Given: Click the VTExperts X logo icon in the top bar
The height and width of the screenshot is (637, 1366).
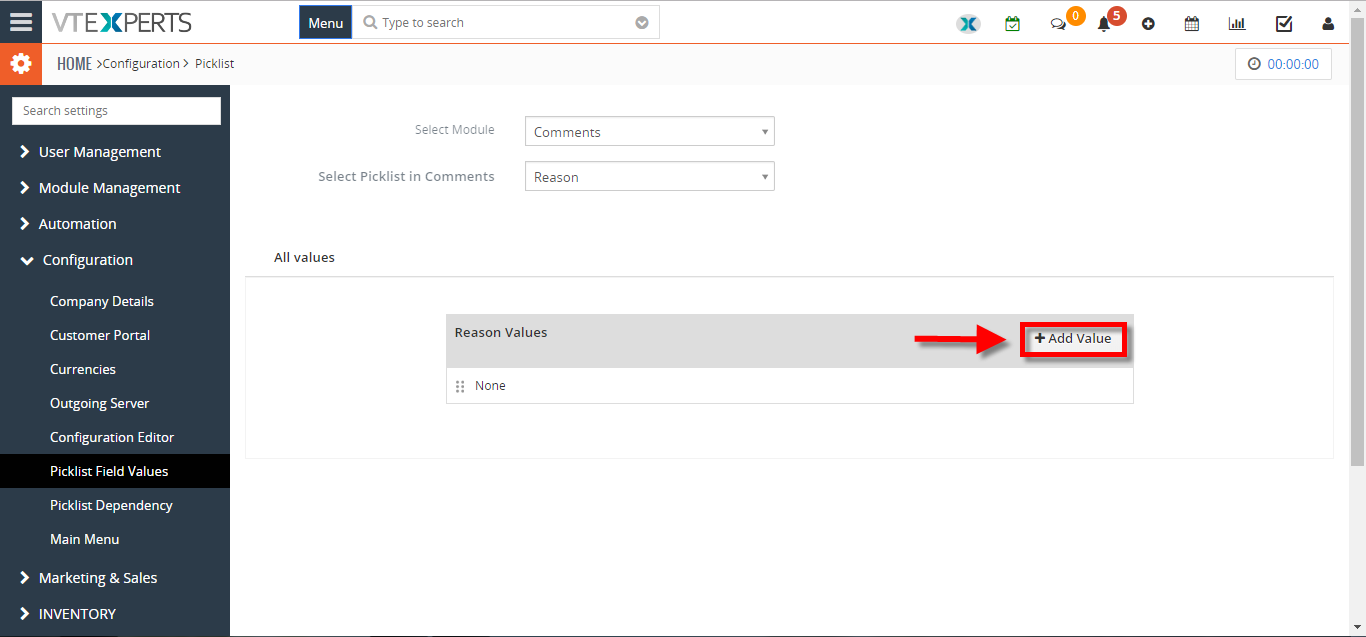Looking at the screenshot, I should [x=967, y=23].
